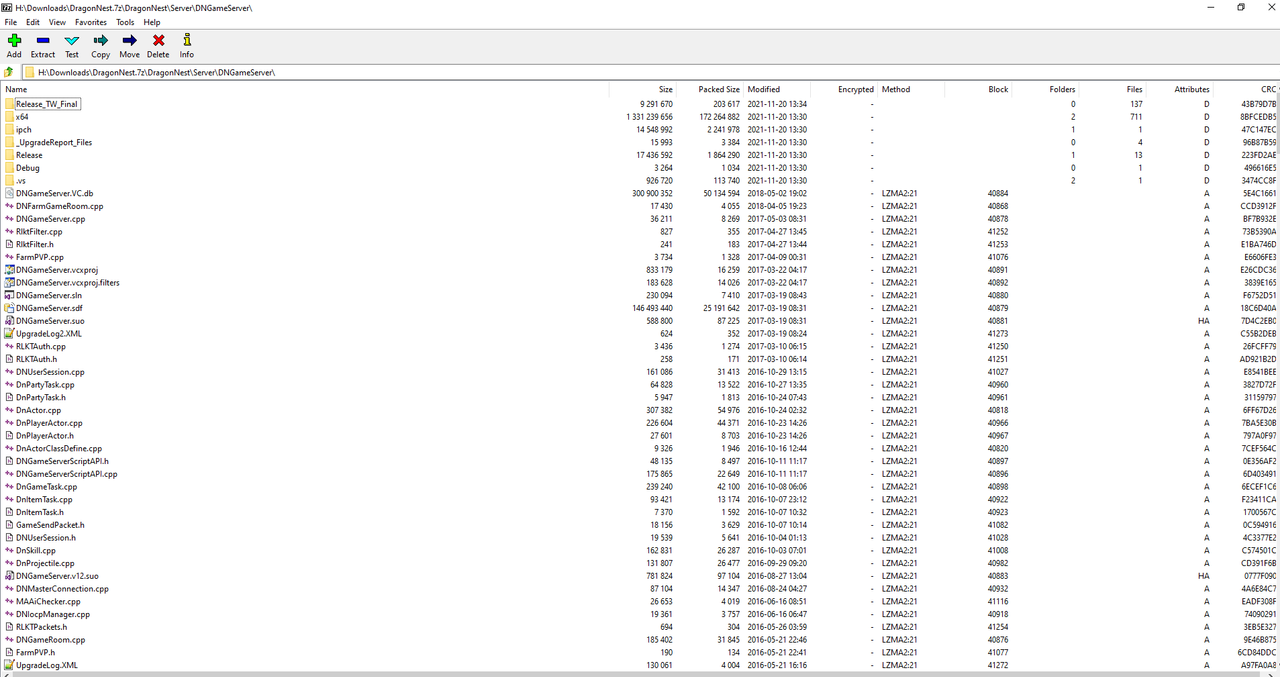Click the up-folder icon beside address bar
This screenshot has height=677, width=1280.
pos(8,72)
